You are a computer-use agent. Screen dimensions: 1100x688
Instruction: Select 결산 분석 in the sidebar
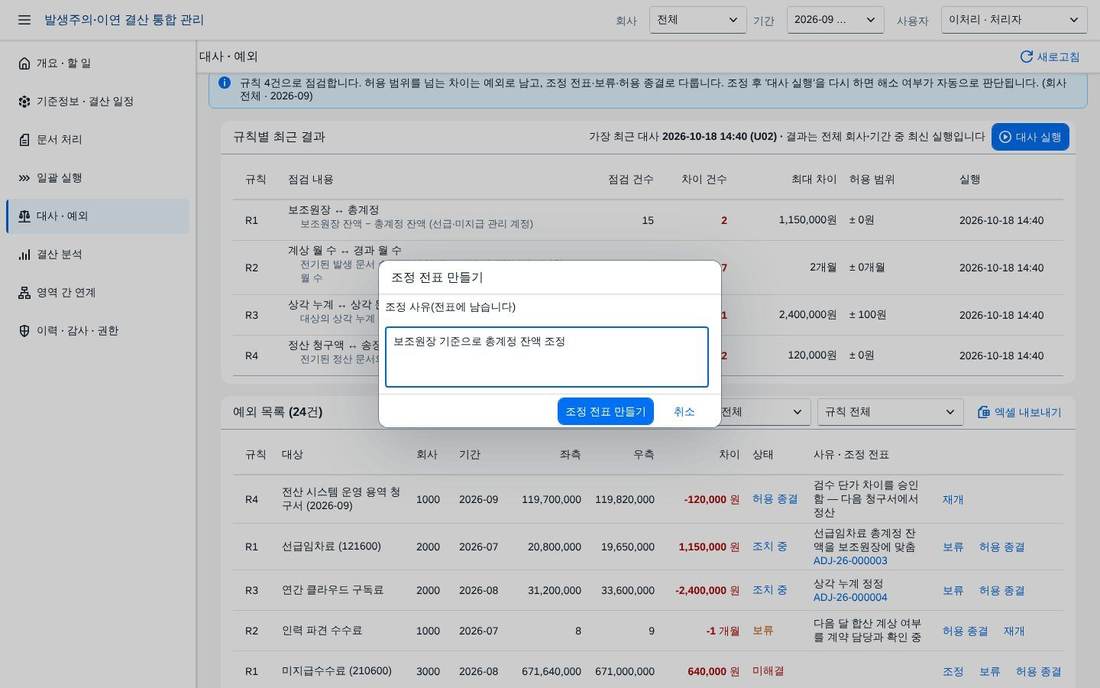[x=98, y=255]
